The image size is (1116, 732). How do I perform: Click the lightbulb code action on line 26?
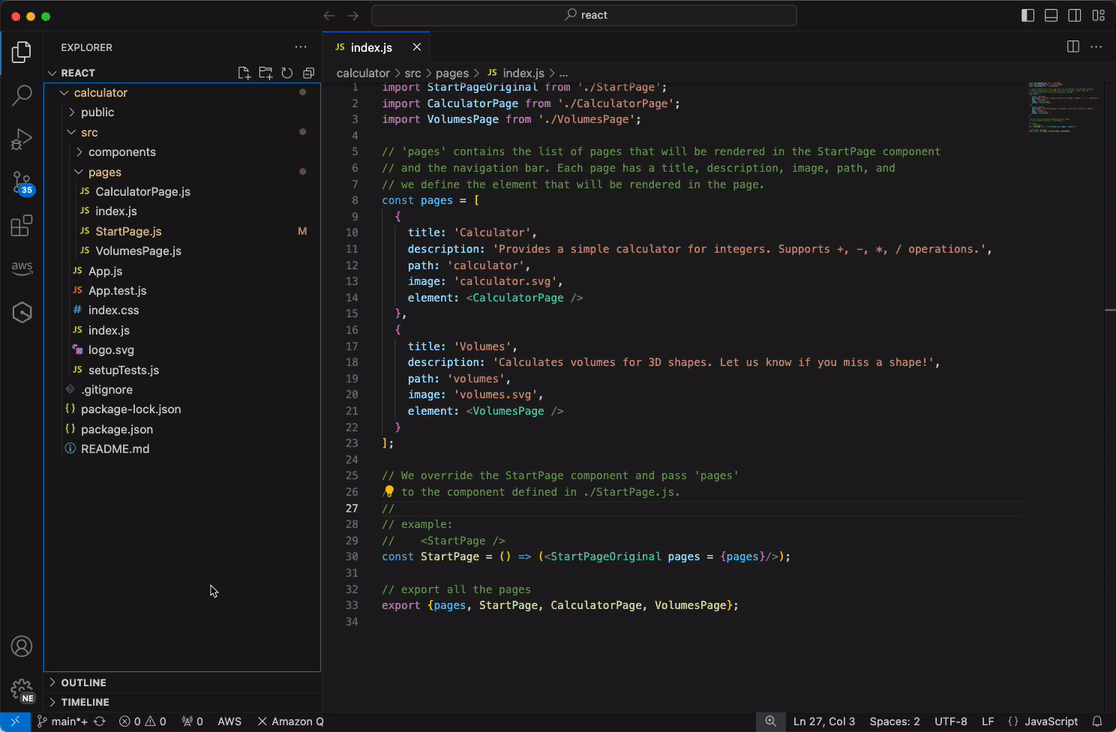389,491
